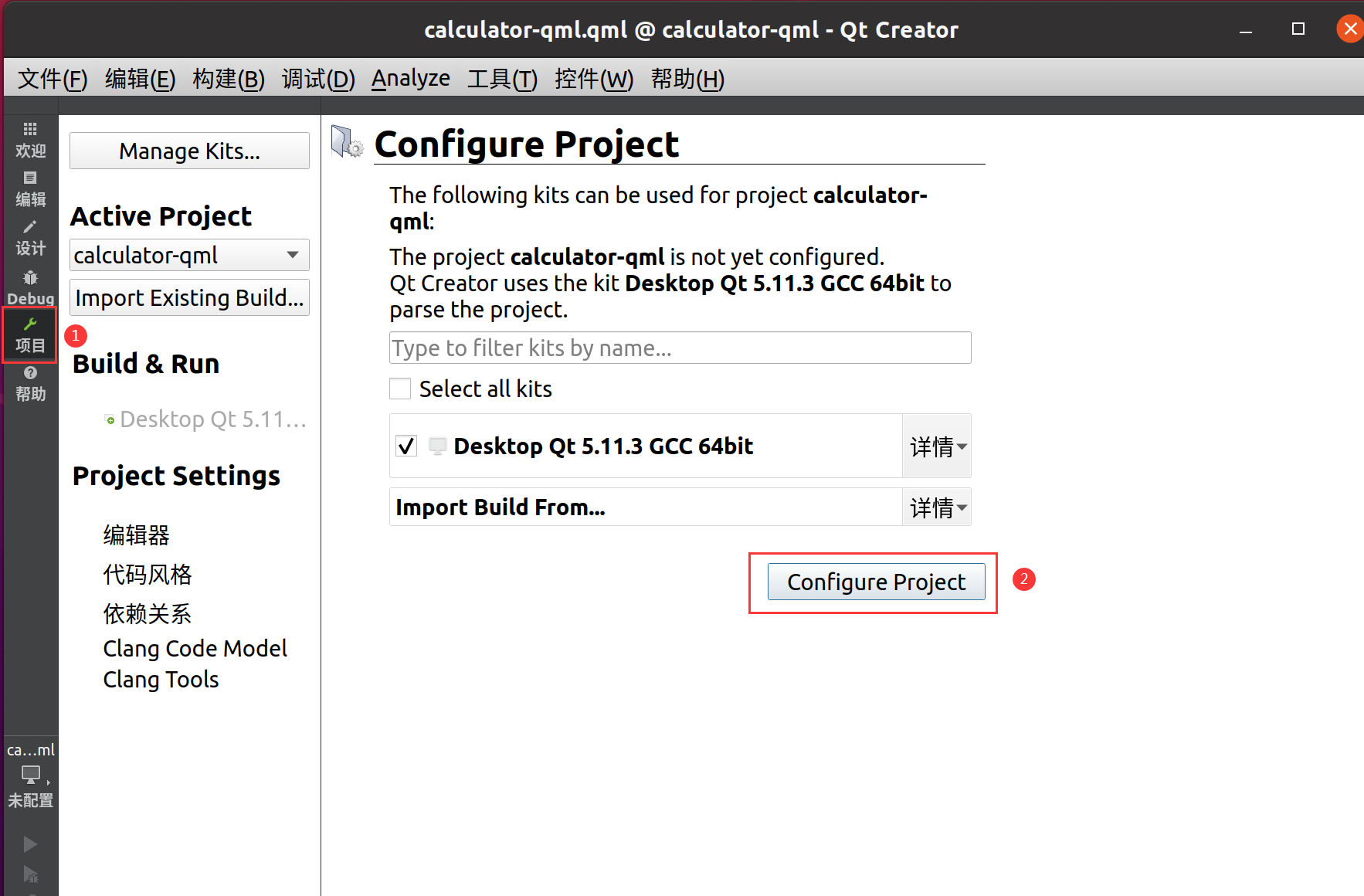This screenshot has width=1364, height=896.
Task: Open Clang Tools settings
Action: [x=161, y=679]
